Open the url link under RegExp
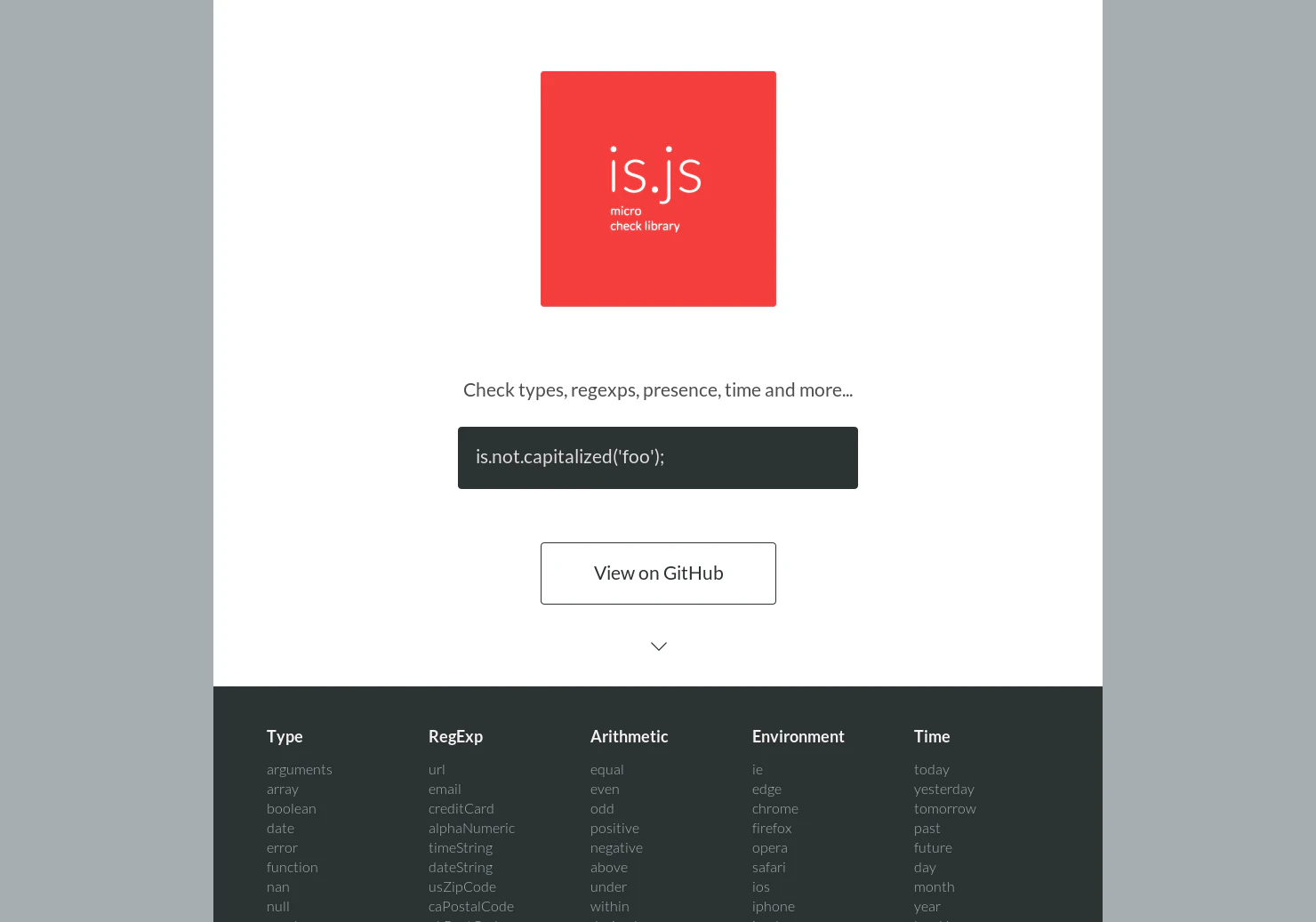This screenshot has height=922, width=1316. point(437,770)
